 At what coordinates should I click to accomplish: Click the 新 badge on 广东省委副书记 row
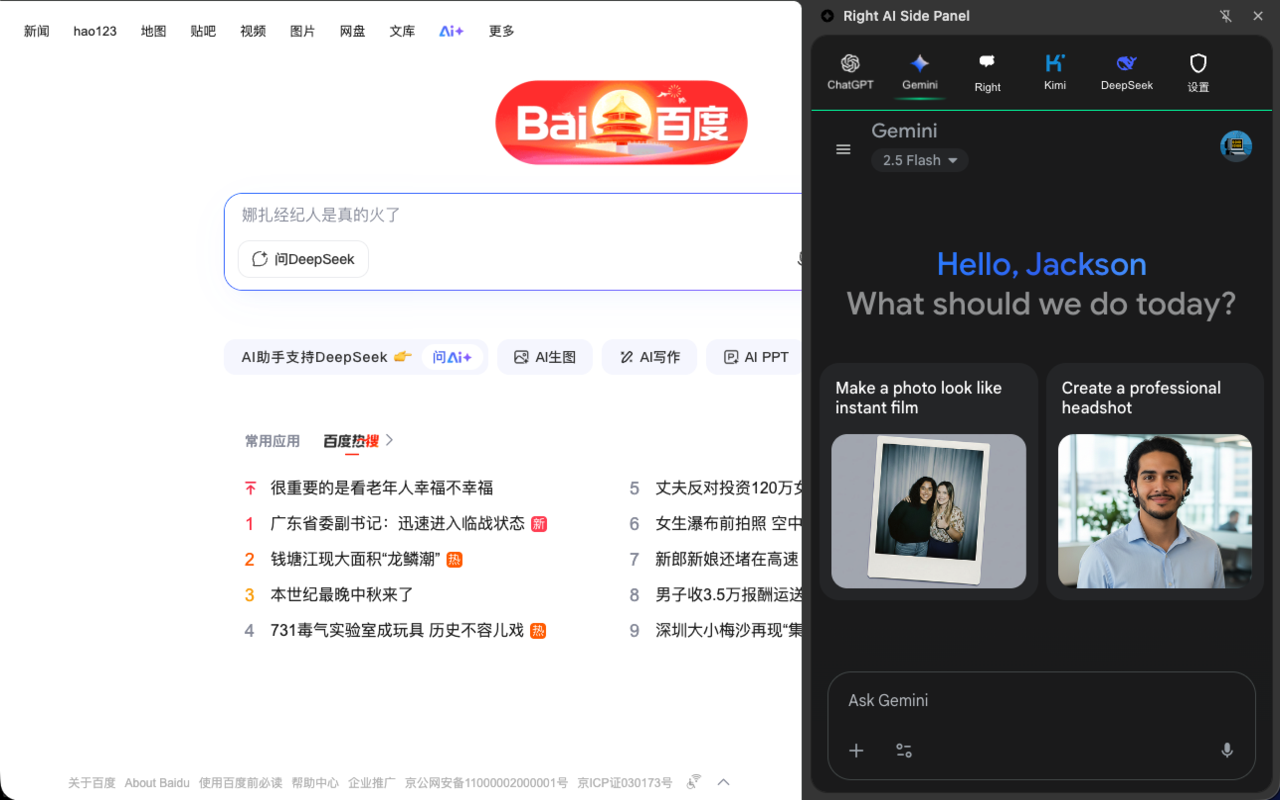[539, 524]
